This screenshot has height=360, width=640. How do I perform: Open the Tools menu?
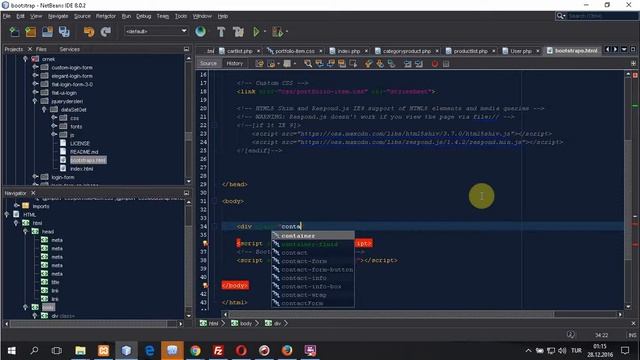[181, 16]
